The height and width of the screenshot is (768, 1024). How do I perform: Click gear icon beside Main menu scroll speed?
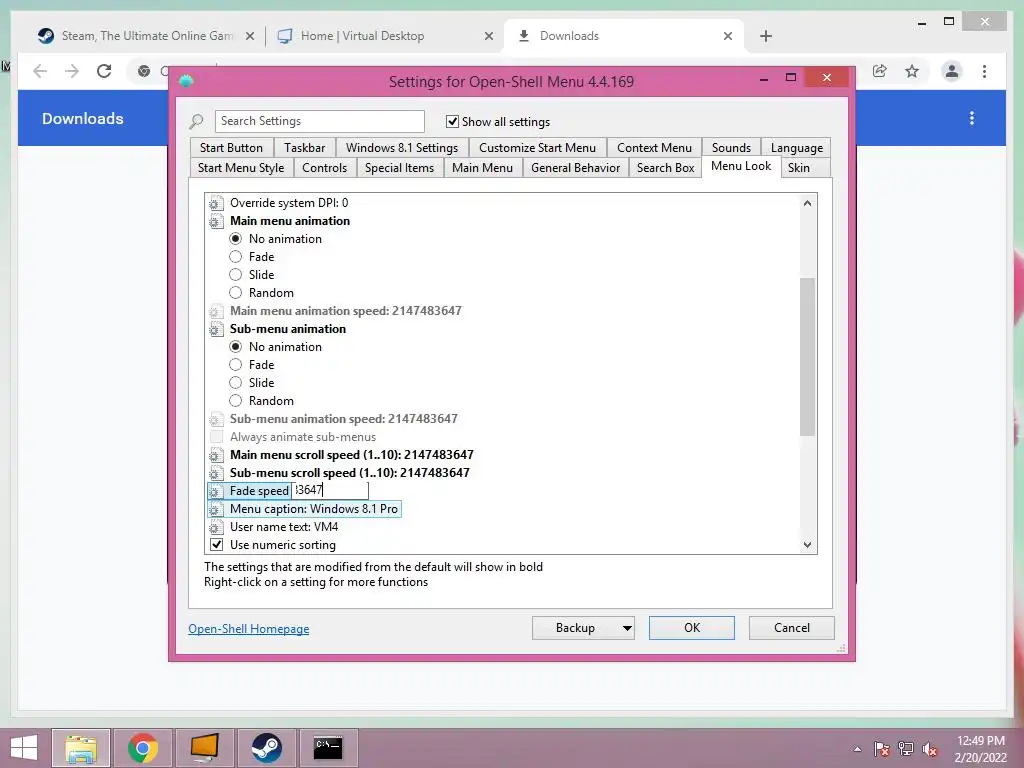[216, 455]
